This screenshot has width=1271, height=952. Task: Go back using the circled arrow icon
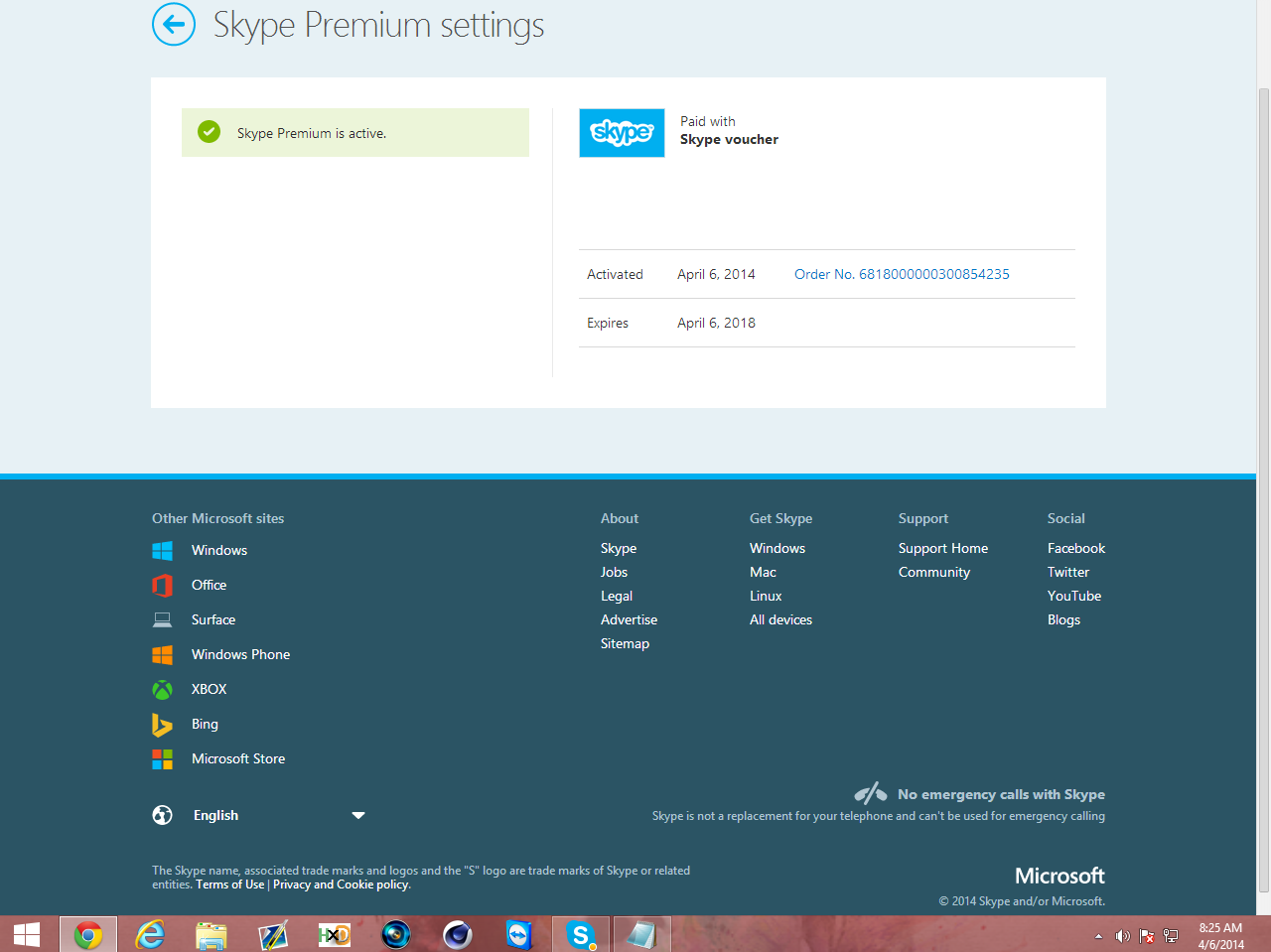pos(174,24)
